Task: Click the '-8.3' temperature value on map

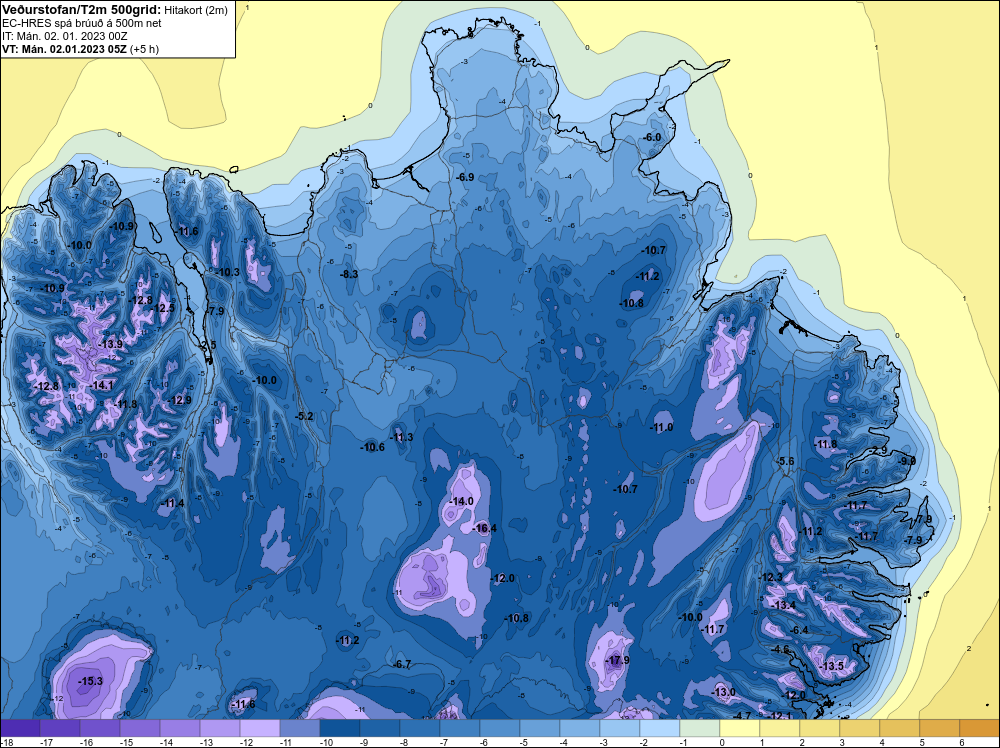Action: click(348, 274)
